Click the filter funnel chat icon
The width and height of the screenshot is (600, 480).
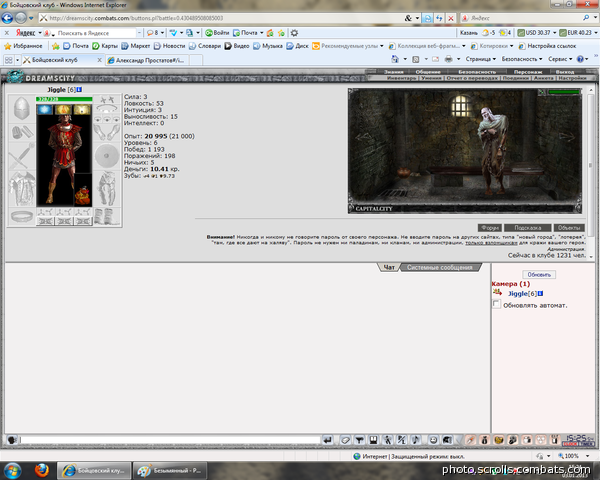pos(359,440)
